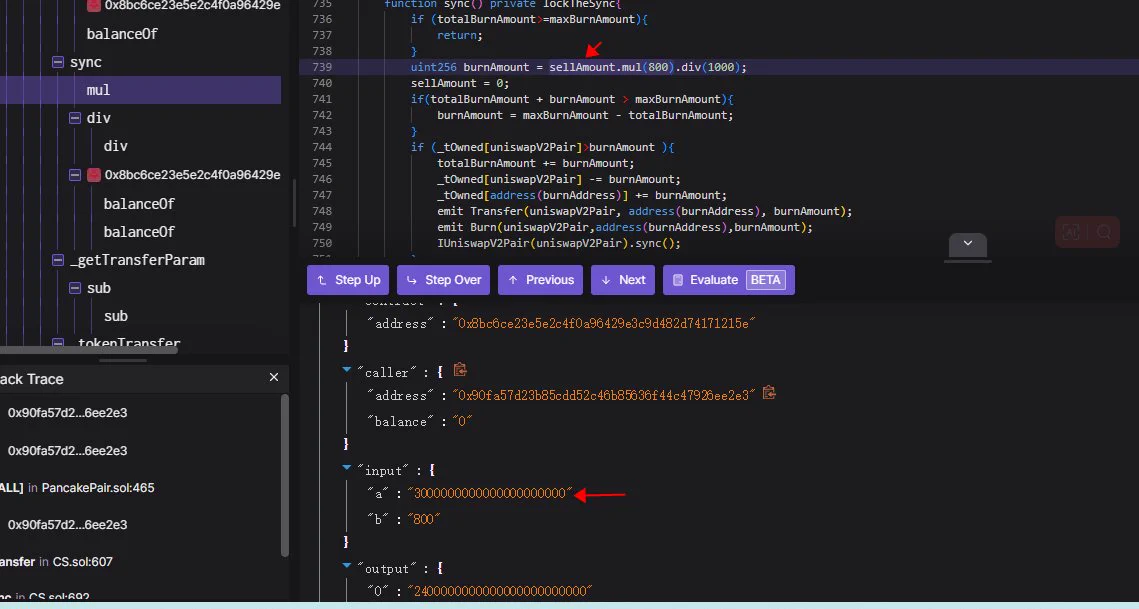Advance with the Next button
The width and height of the screenshot is (1139, 609).
623,280
